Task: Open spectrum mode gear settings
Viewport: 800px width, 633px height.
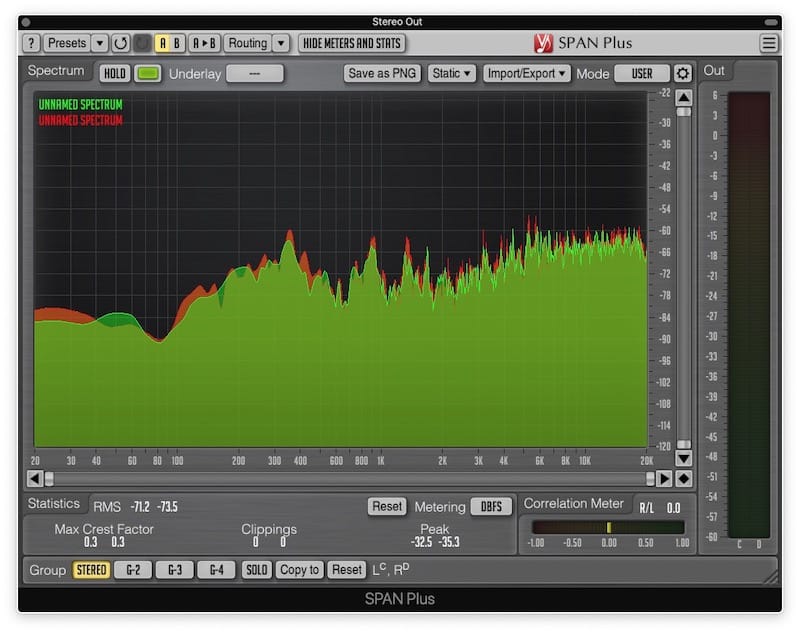Action: click(x=683, y=73)
